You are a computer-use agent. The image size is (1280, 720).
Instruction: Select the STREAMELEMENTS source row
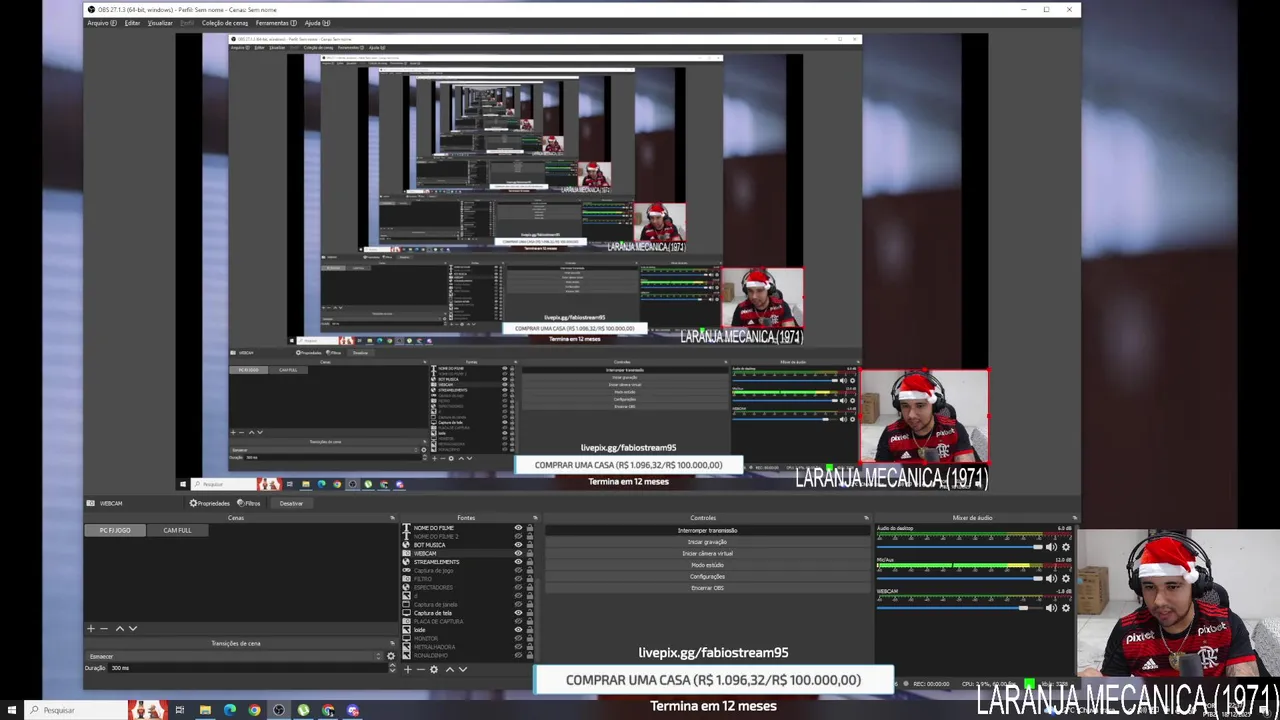(x=467, y=562)
